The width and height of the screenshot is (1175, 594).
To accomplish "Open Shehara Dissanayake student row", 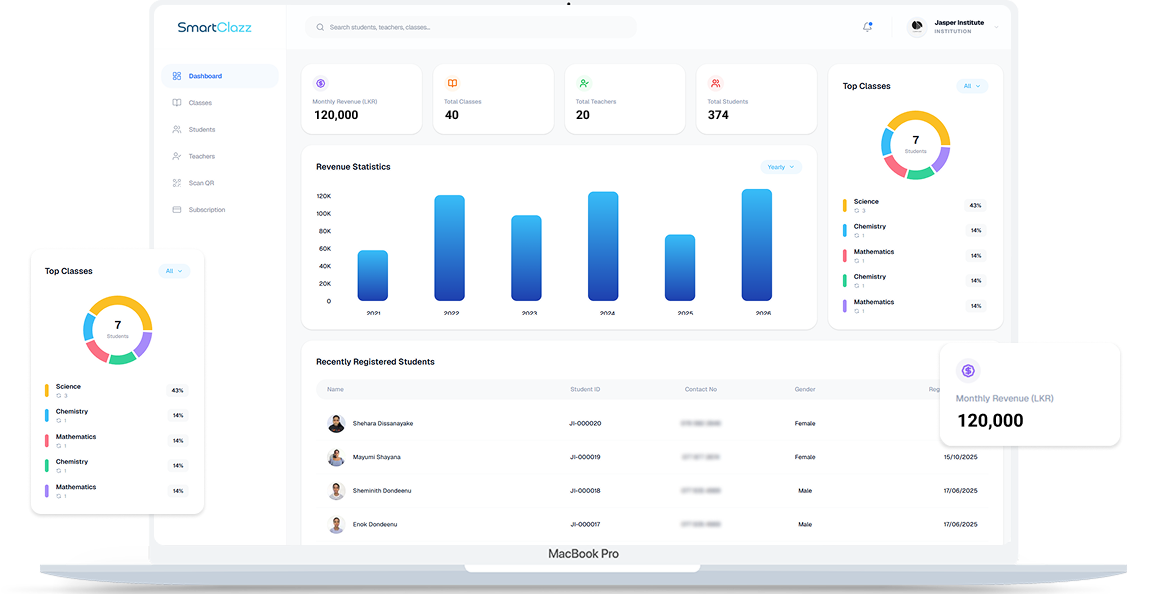I will (652, 423).
